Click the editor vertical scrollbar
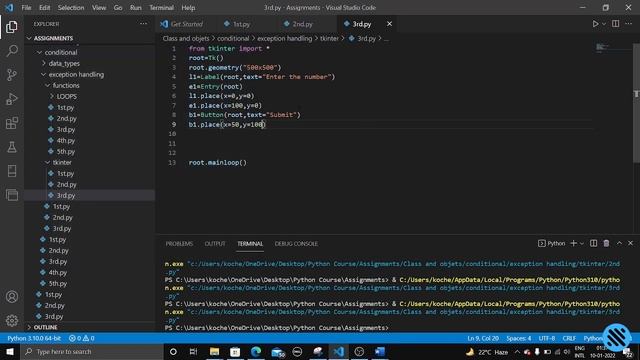640x360 pixels. (x=636, y=102)
